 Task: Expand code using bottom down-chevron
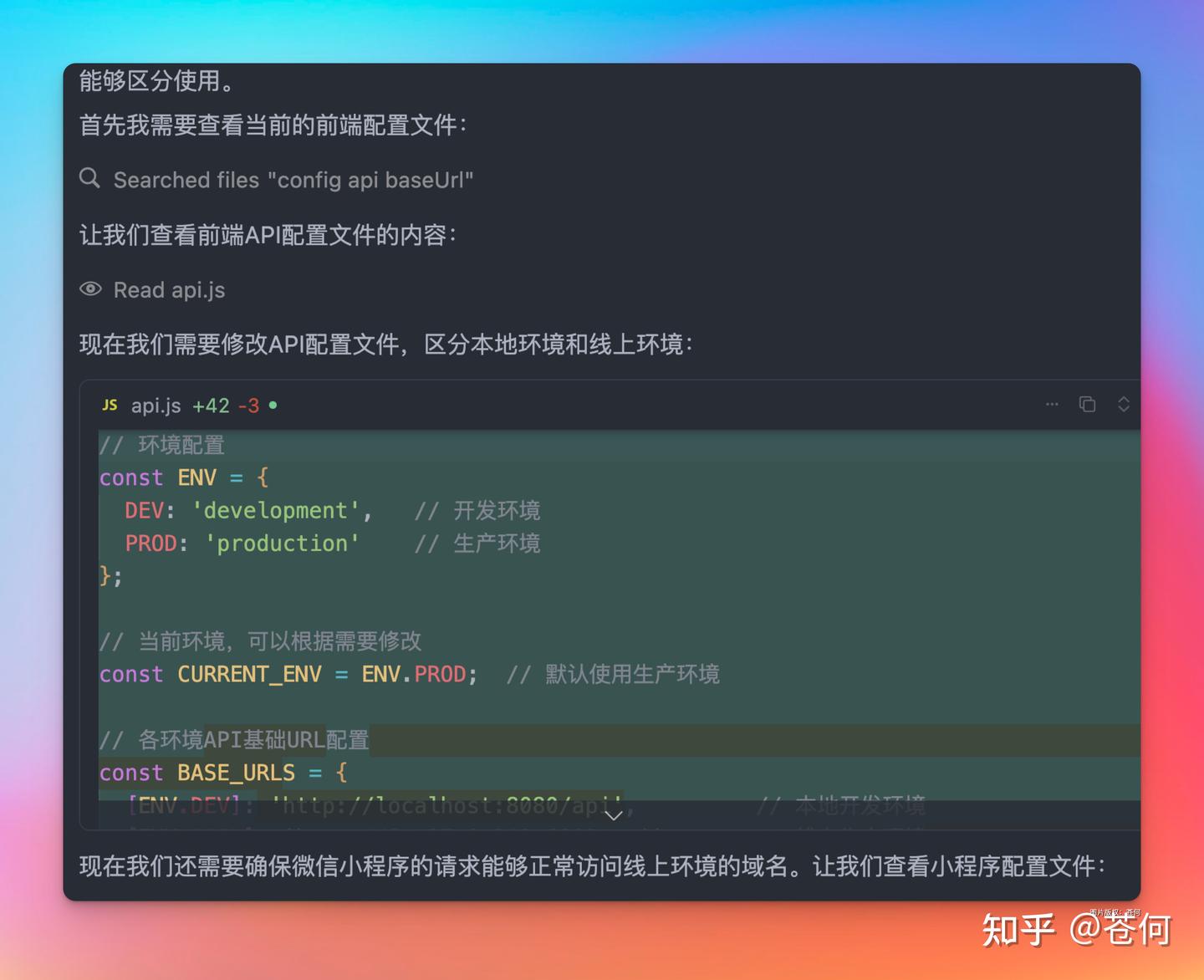point(613,815)
